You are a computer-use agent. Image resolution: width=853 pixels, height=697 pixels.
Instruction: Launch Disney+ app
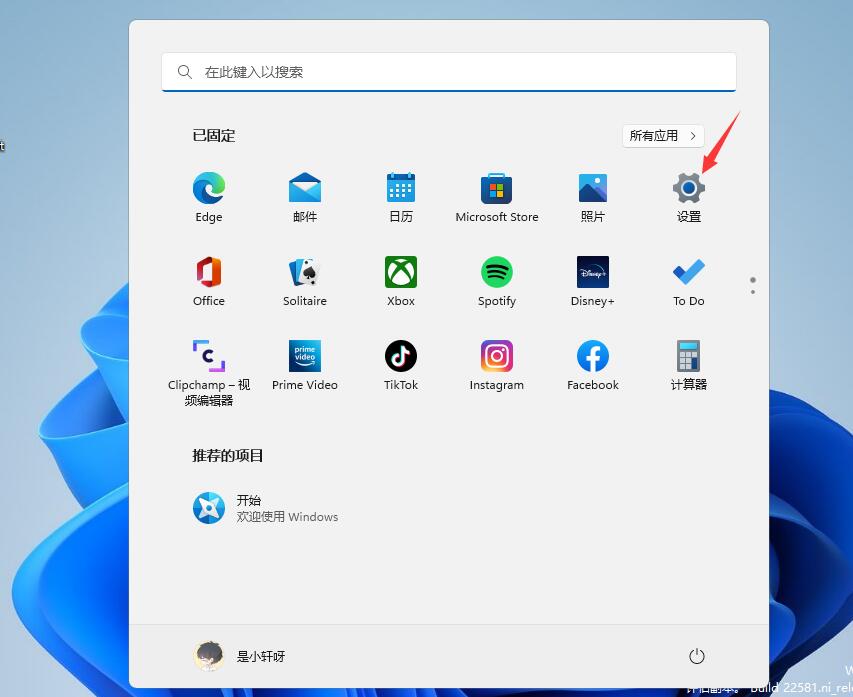point(592,272)
